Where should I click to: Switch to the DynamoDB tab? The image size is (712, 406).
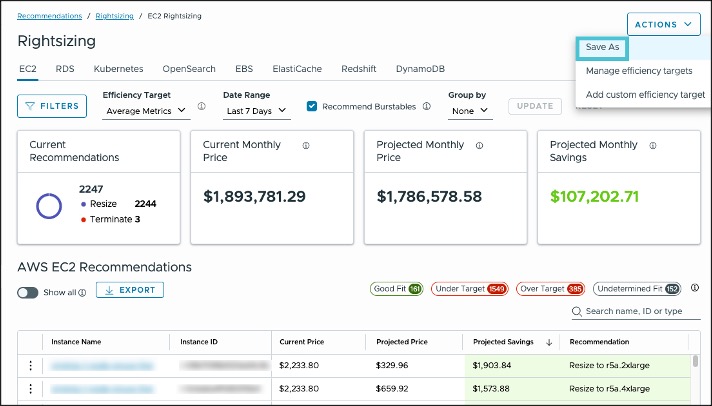pyautogui.click(x=420, y=69)
